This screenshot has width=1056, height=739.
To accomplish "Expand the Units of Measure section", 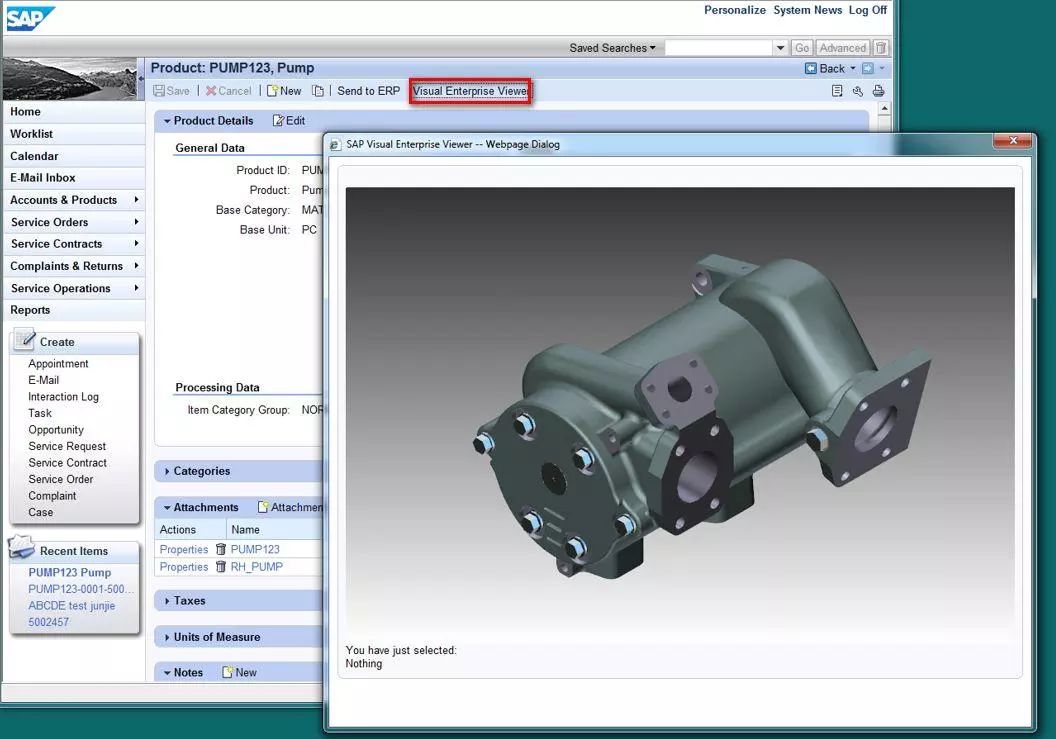I will (x=167, y=637).
